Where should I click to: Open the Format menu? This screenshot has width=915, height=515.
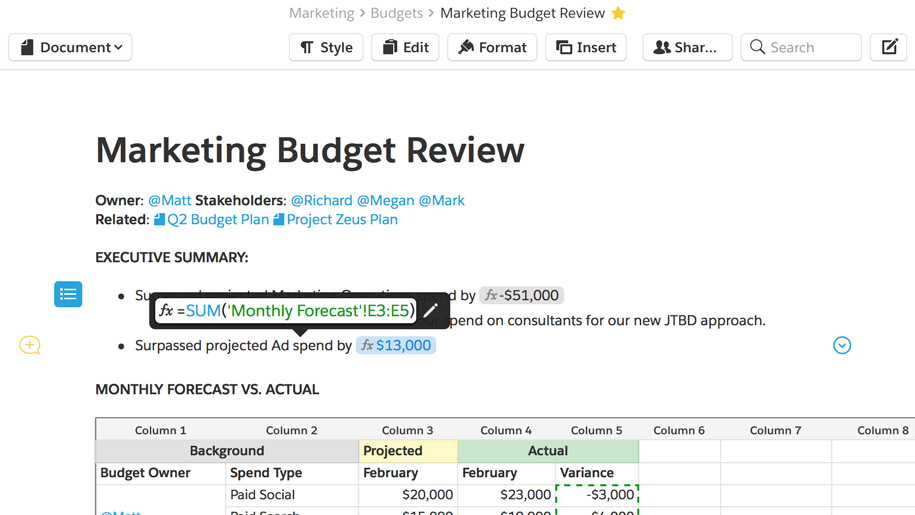click(x=492, y=47)
